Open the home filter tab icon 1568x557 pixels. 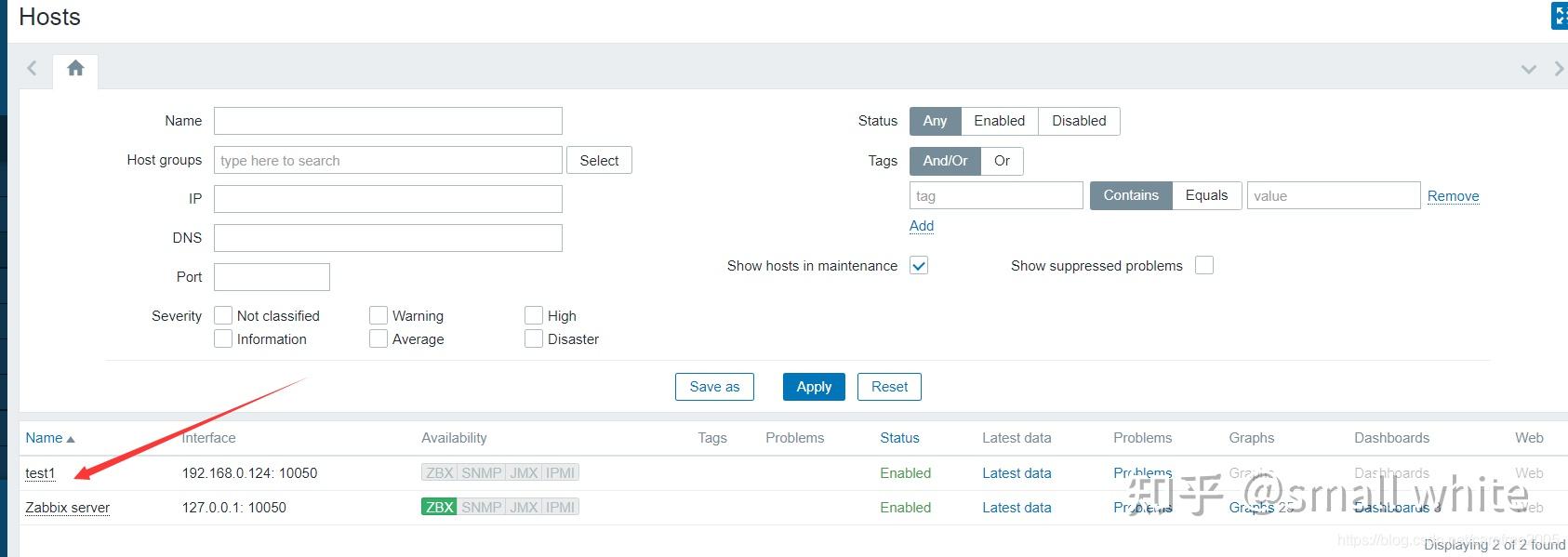(x=75, y=68)
